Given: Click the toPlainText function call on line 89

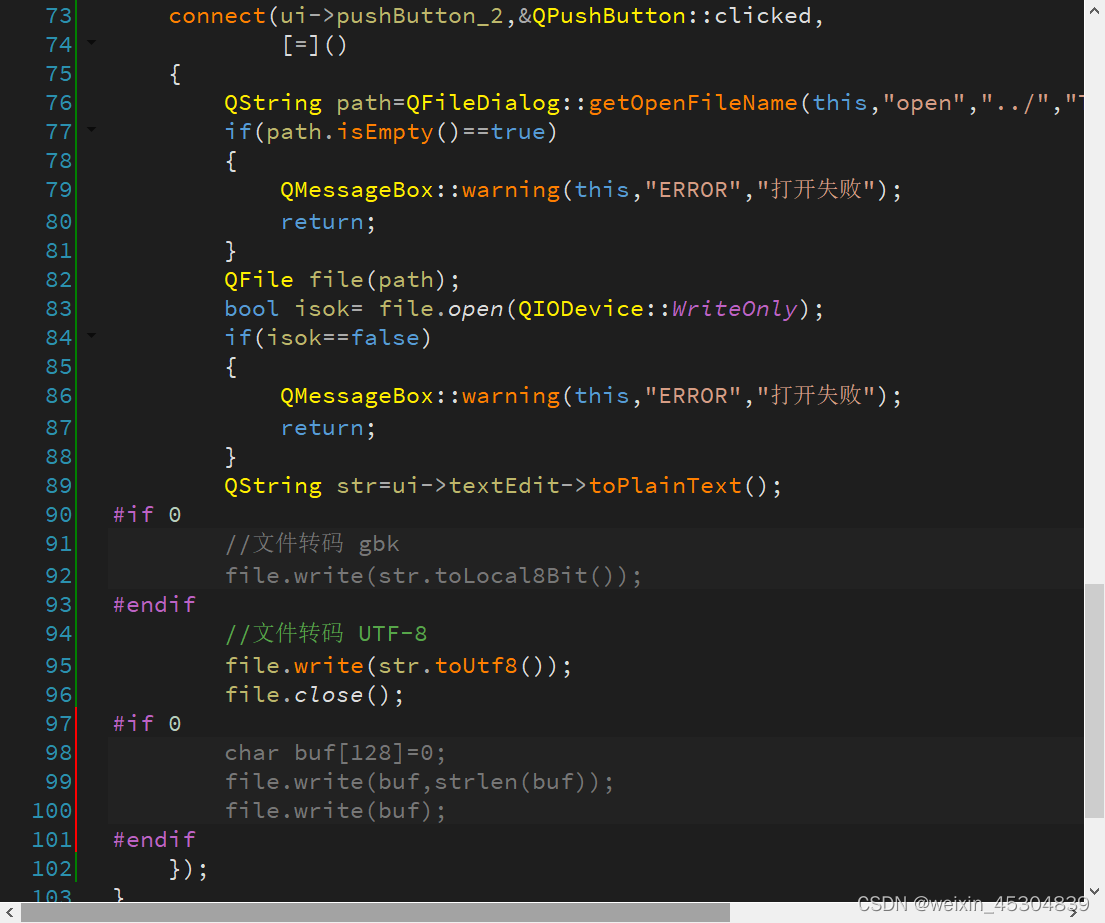Looking at the screenshot, I should click(x=665, y=485).
